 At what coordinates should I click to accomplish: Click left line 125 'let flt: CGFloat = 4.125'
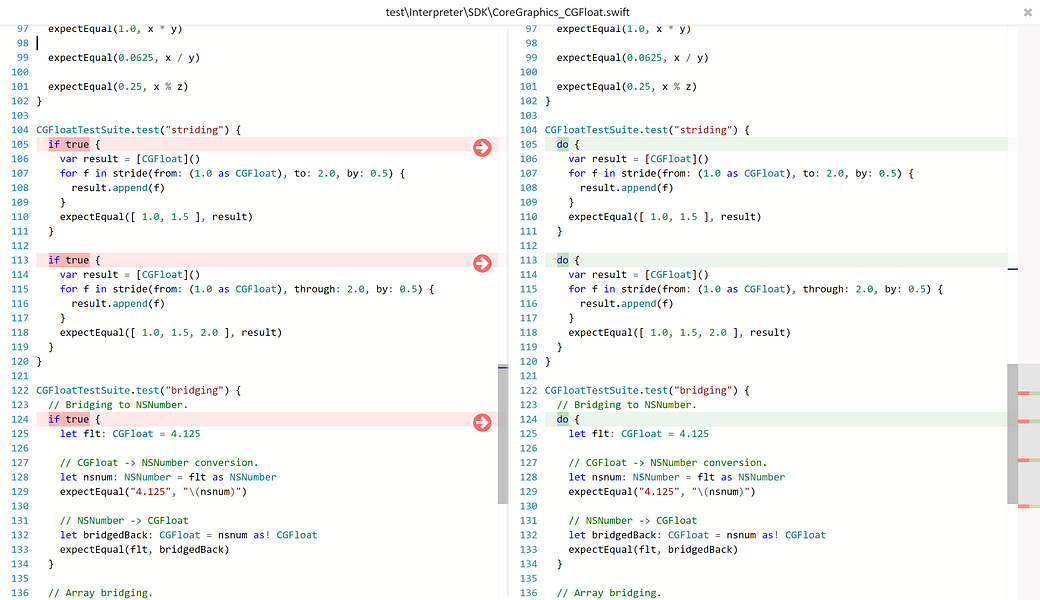click(x=130, y=434)
